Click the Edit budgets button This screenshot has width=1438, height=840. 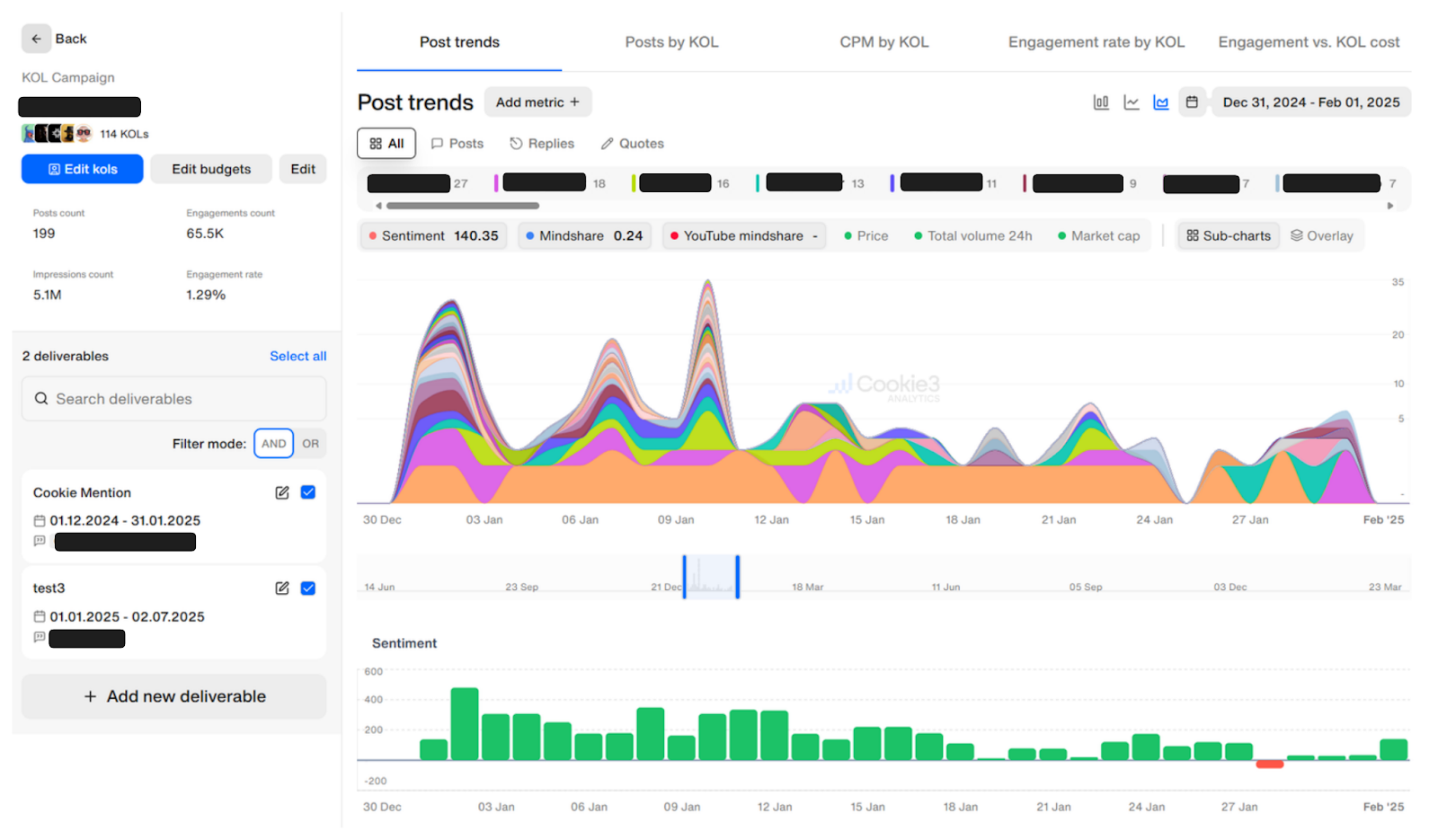point(211,169)
